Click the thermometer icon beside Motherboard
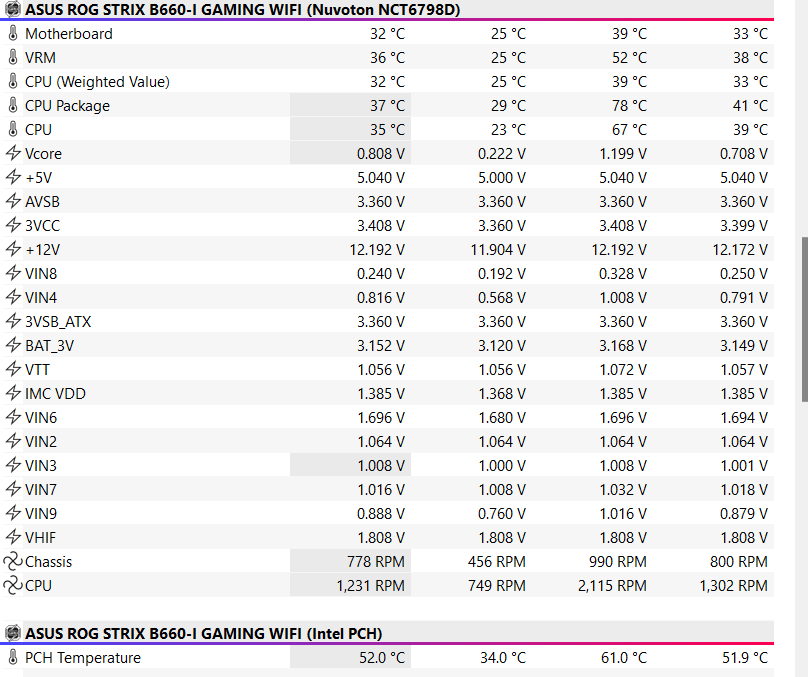The width and height of the screenshot is (808, 677). tap(13, 33)
